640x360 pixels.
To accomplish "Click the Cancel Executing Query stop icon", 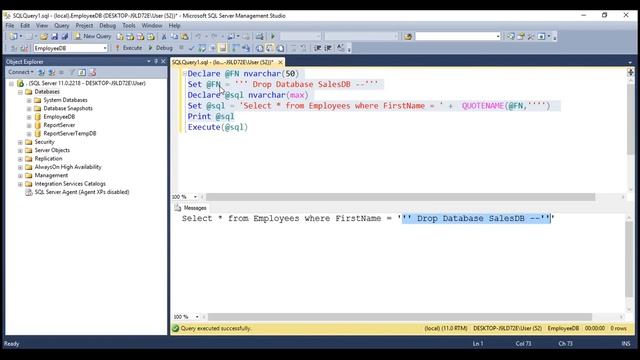I will (181, 48).
